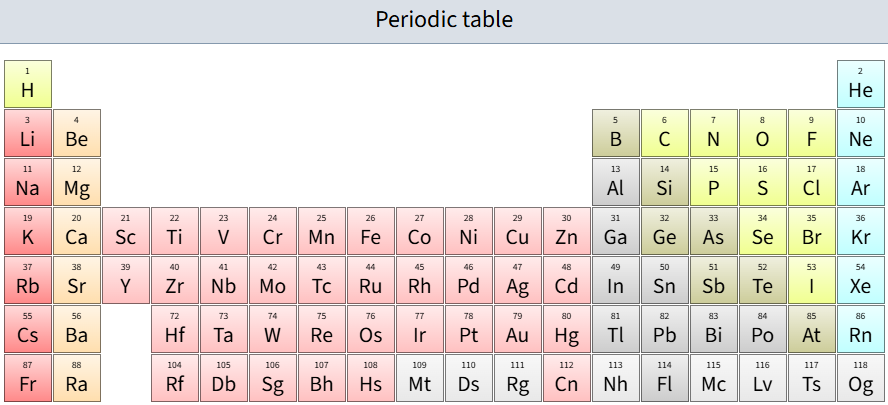The height and width of the screenshot is (405, 888).
Task: Click the Silicon (Si) element tile
Action: pyautogui.click(x=664, y=182)
